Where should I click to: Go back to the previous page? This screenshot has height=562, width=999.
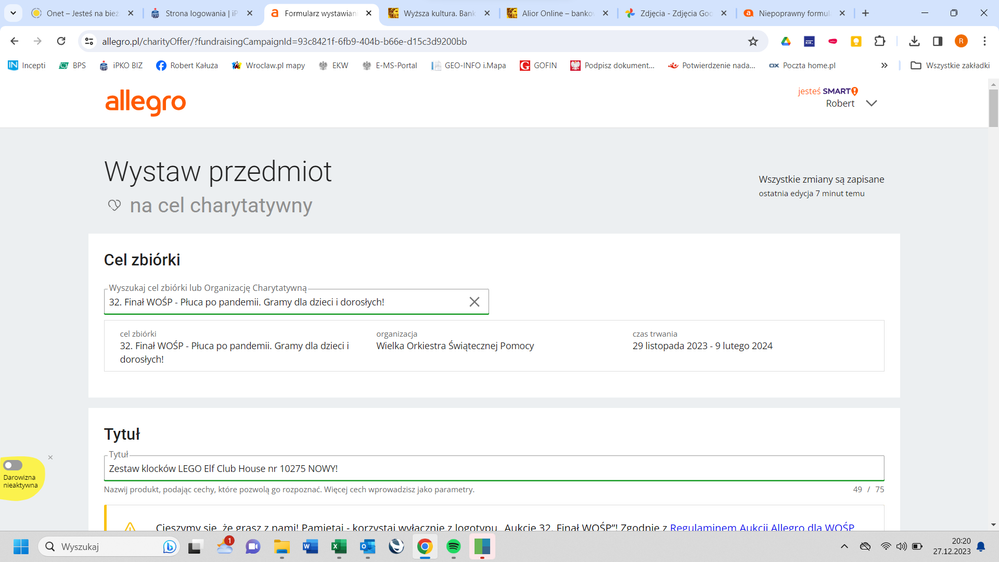tap(15, 41)
